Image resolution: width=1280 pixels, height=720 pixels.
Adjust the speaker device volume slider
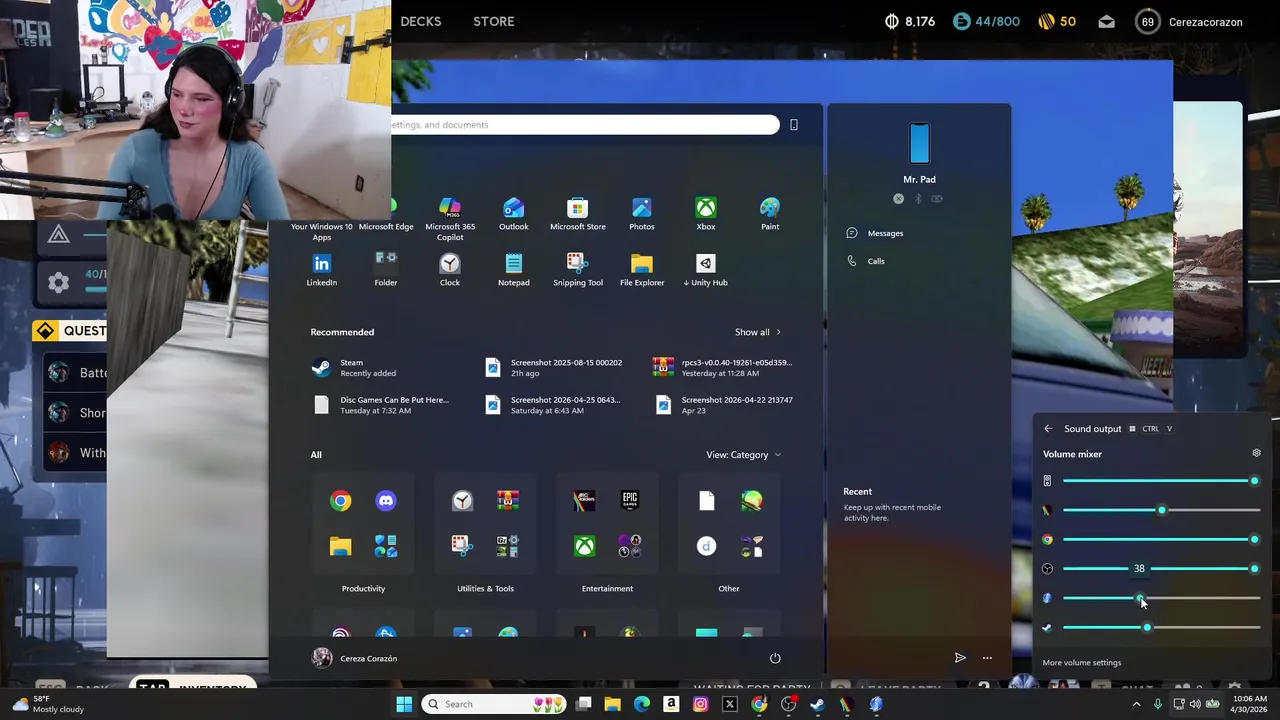pos(1161,481)
